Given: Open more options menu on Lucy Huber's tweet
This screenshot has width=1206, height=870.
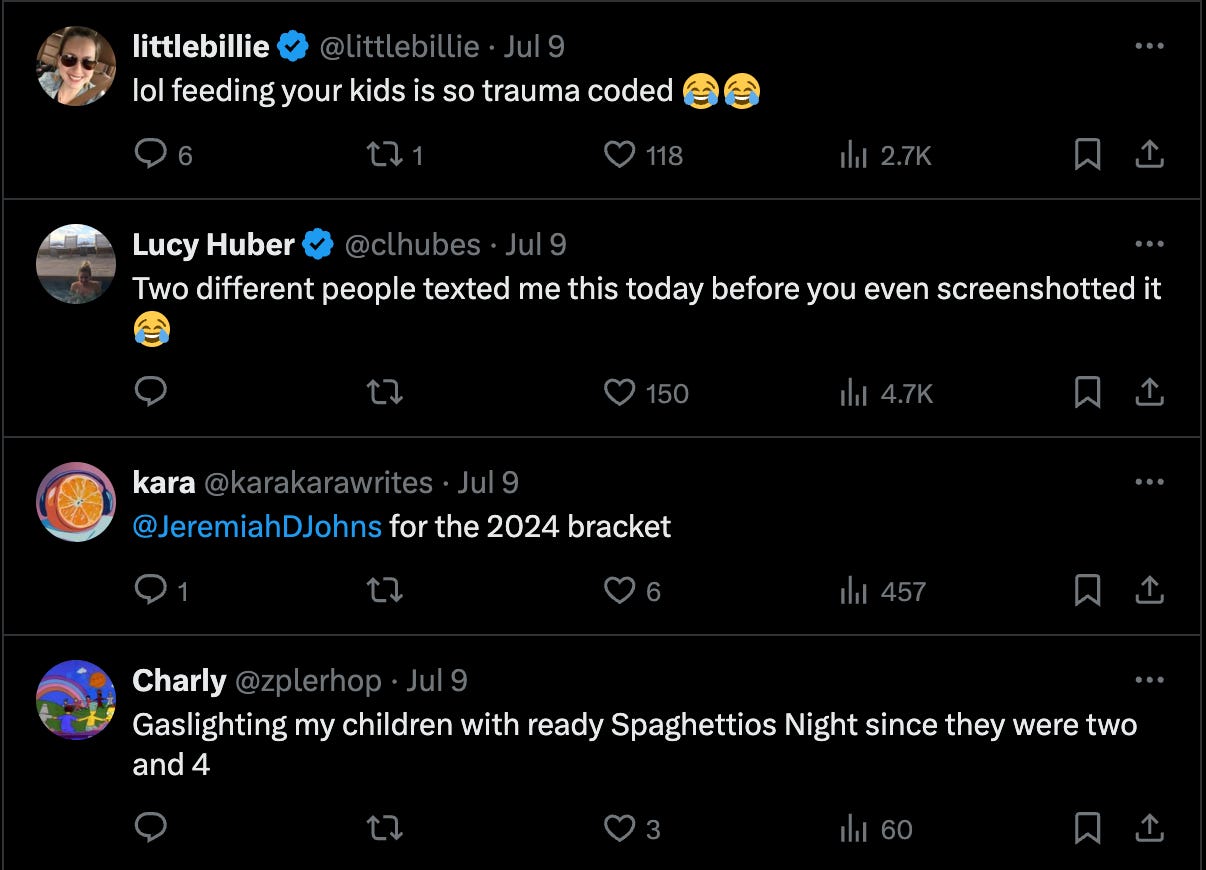Looking at the screenshot, I should click(1150, 244).
